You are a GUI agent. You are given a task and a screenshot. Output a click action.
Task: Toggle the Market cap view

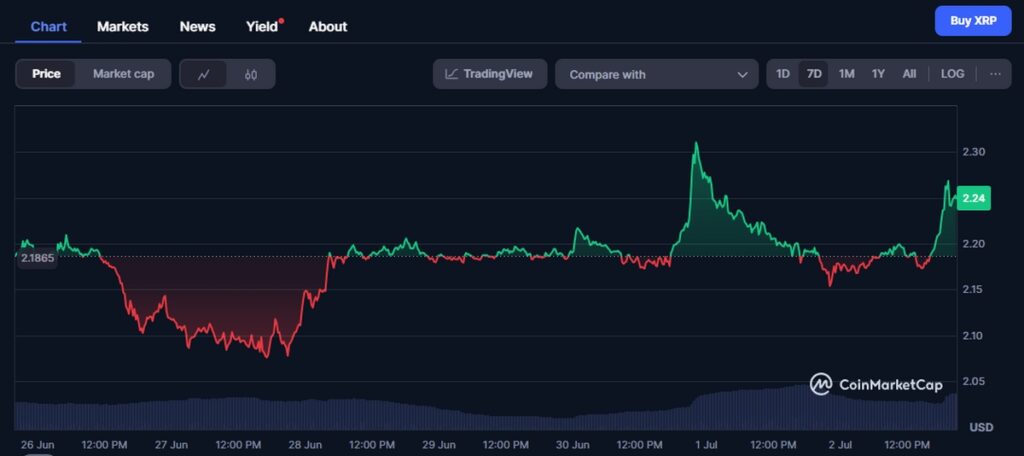pyautogui.click(x=123, y=74)
